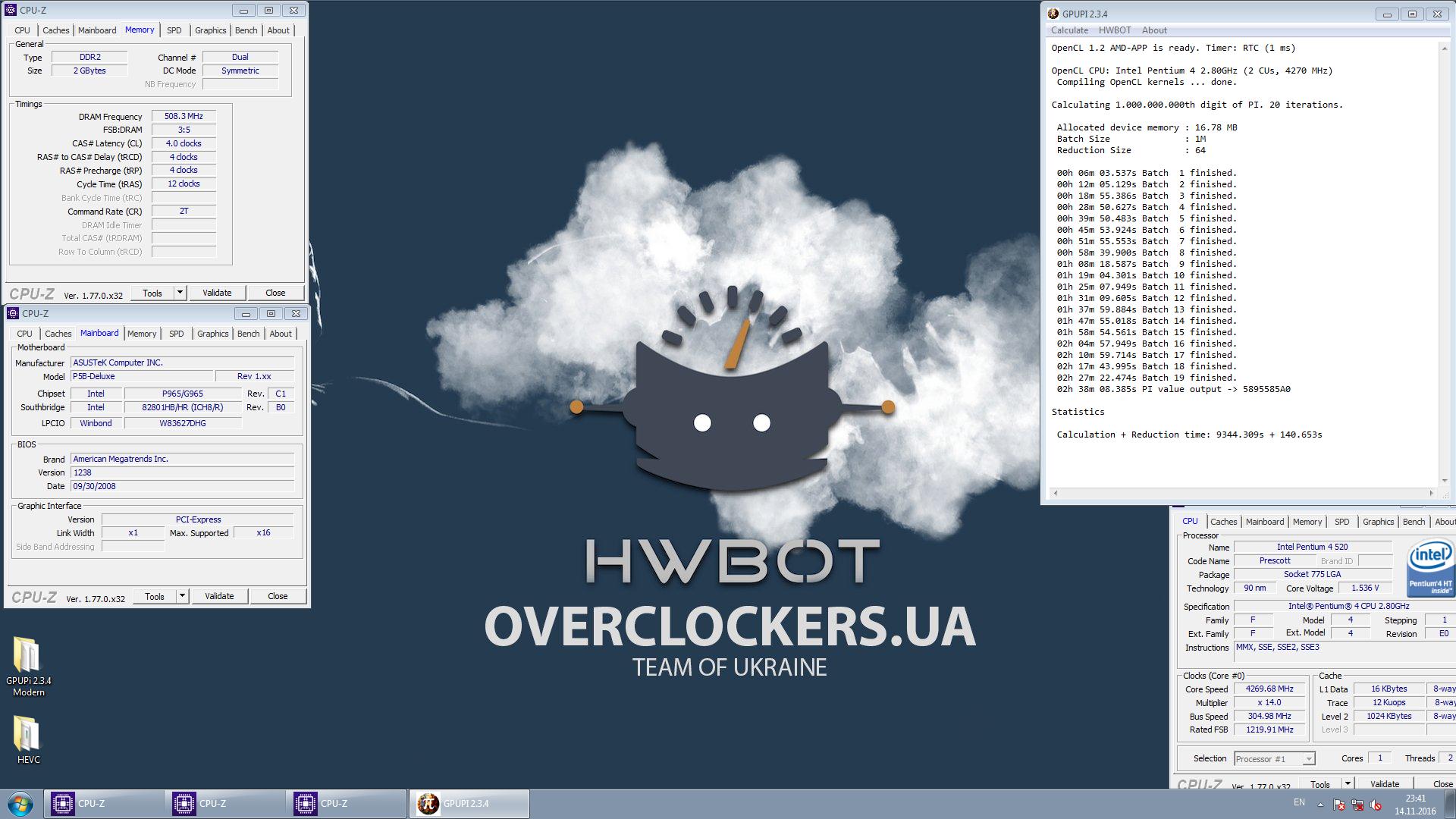Click the action center flag tray icon
This screenshot has height=819, width=1456.
tap(1339, 805)
